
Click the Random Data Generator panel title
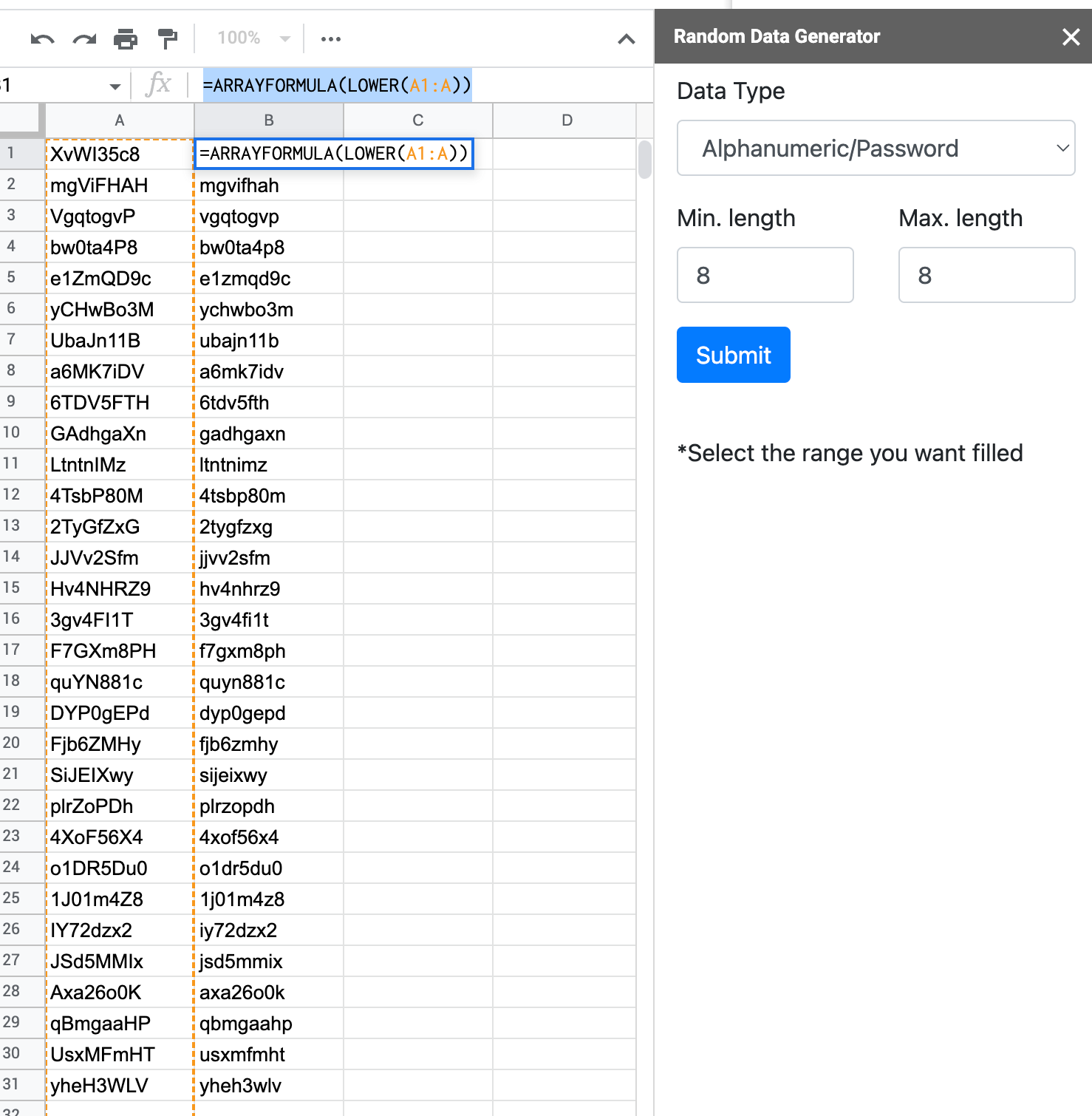pyautogui.click(x=777, y=35)
